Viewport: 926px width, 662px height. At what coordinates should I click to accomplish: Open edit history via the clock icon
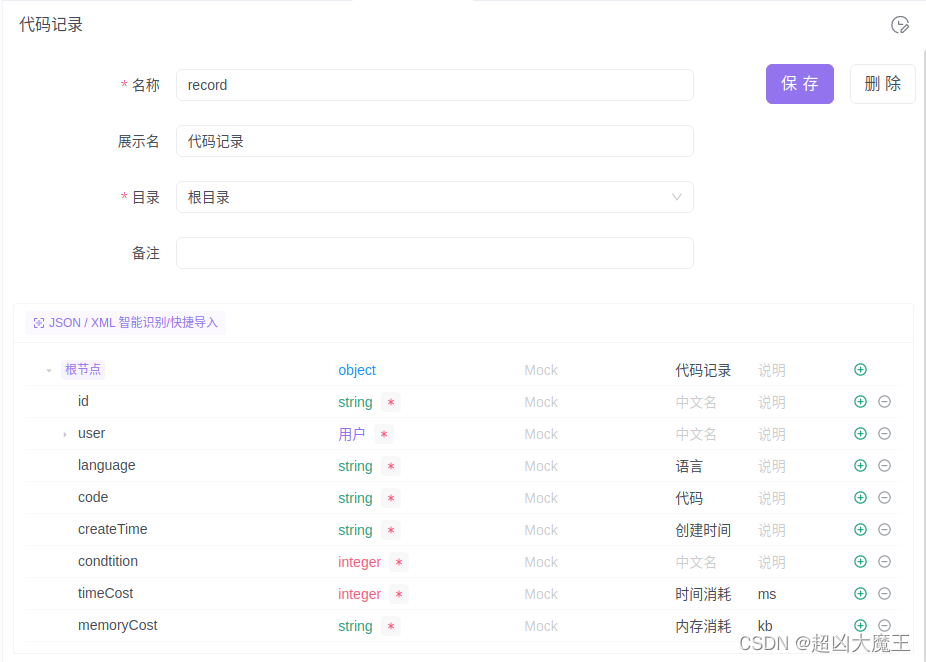coord(899,25)
